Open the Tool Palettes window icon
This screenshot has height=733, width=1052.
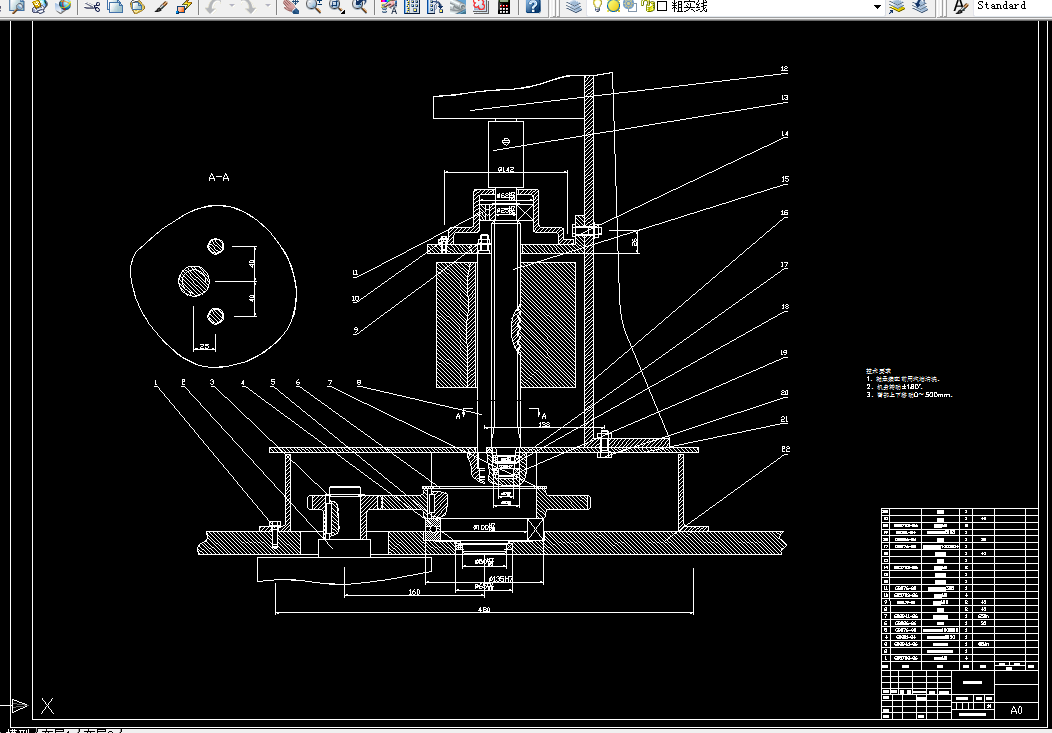(435, 7)
